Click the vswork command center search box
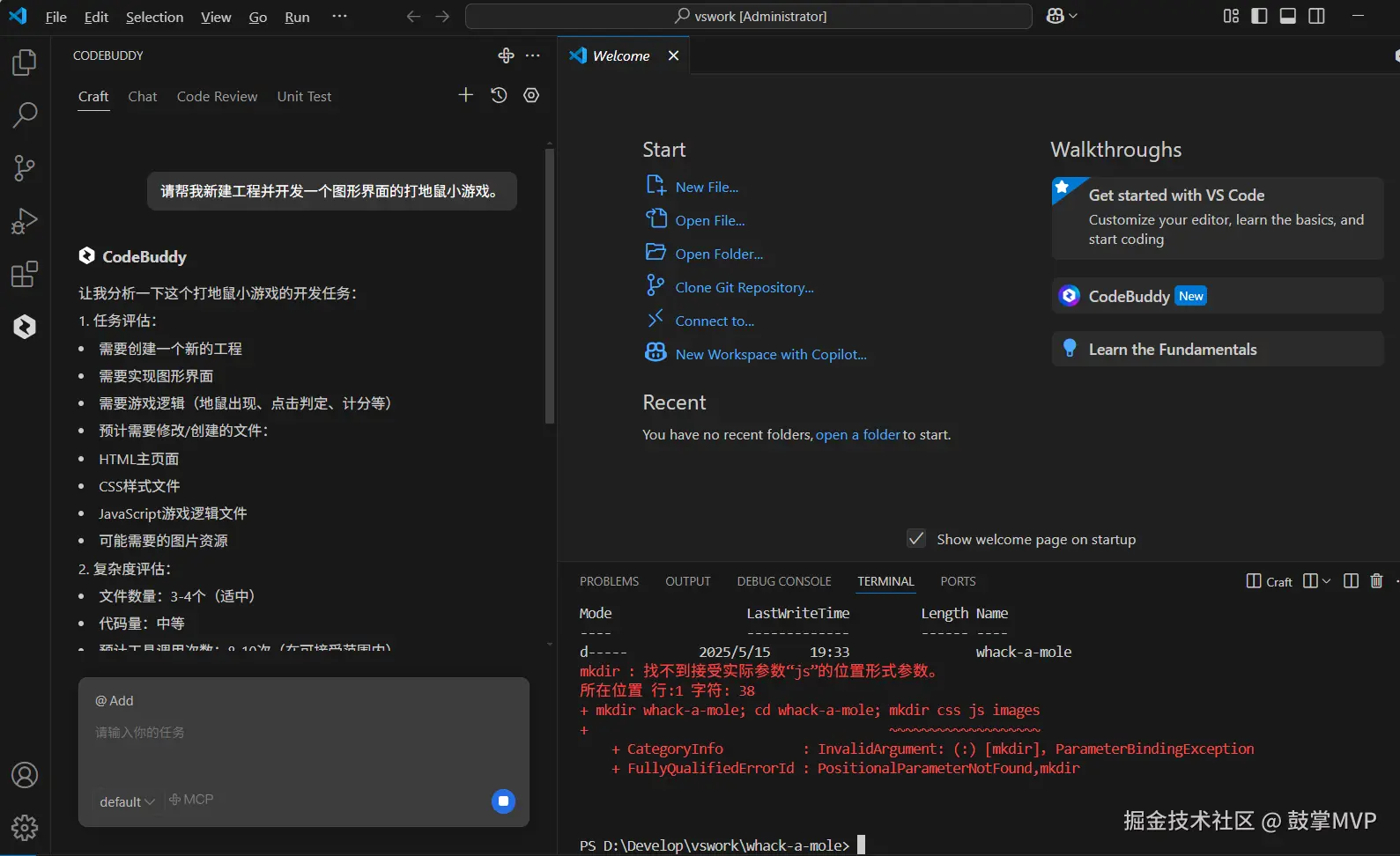The image size is (1400, 856). [749, 16]
